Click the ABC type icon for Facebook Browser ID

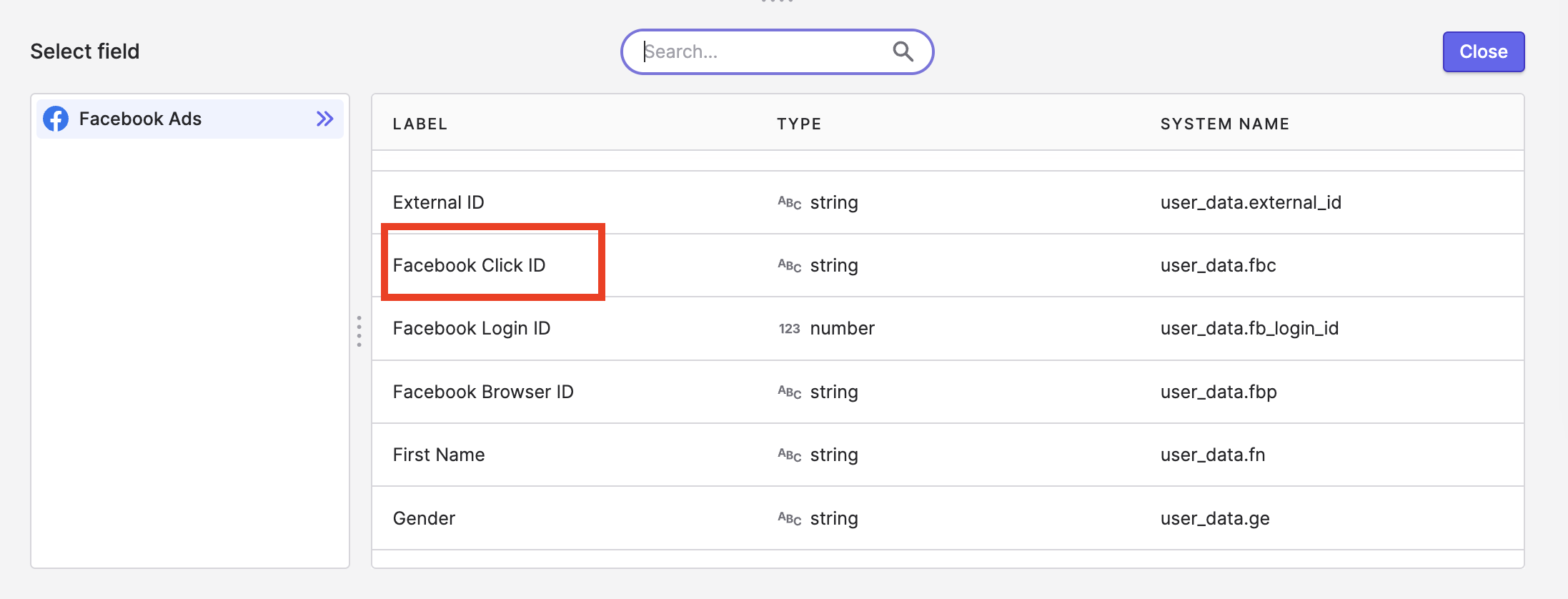789,392
